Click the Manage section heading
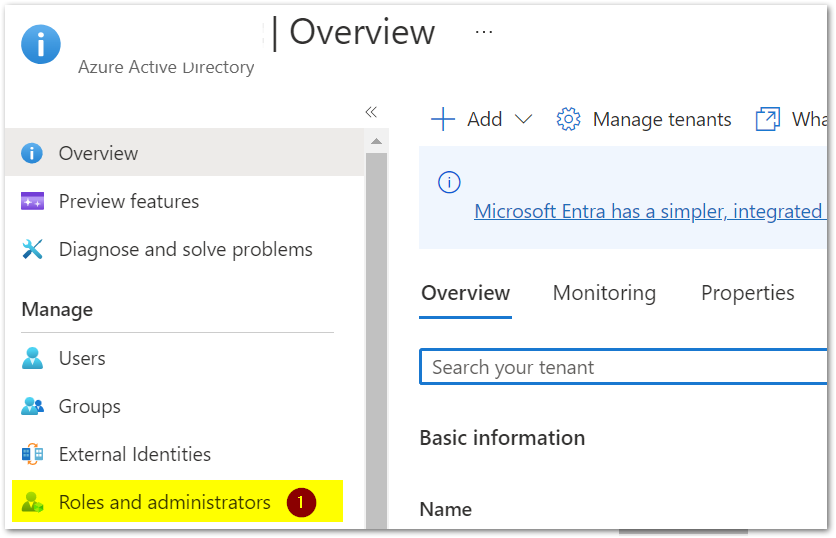 coord(57,310)
